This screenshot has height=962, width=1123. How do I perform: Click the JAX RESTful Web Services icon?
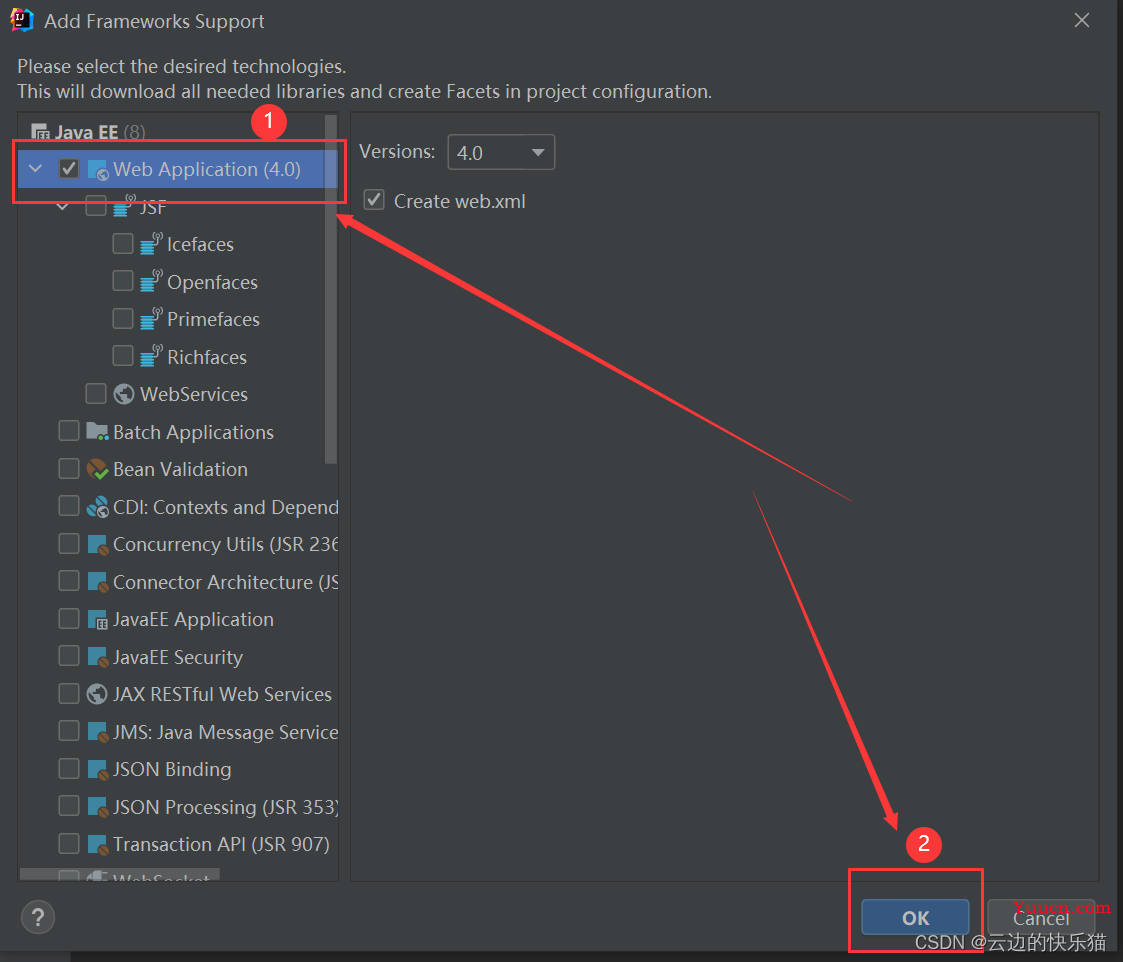(x=97, y=694)
